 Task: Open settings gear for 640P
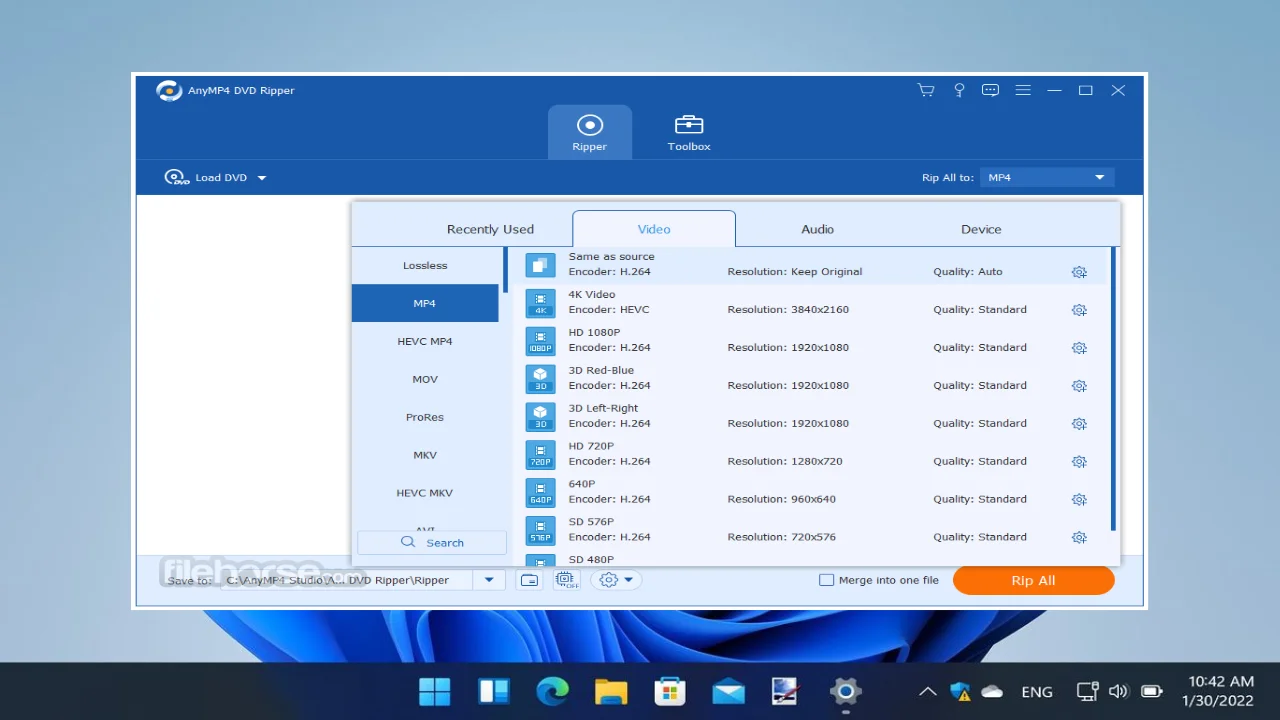click(x=1079, y=500)
